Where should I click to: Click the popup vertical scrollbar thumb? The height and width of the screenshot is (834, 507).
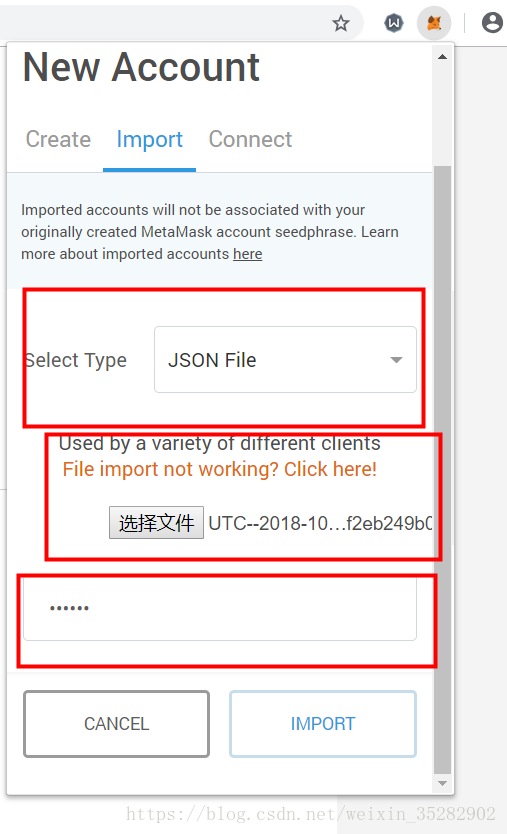(442, 470)
